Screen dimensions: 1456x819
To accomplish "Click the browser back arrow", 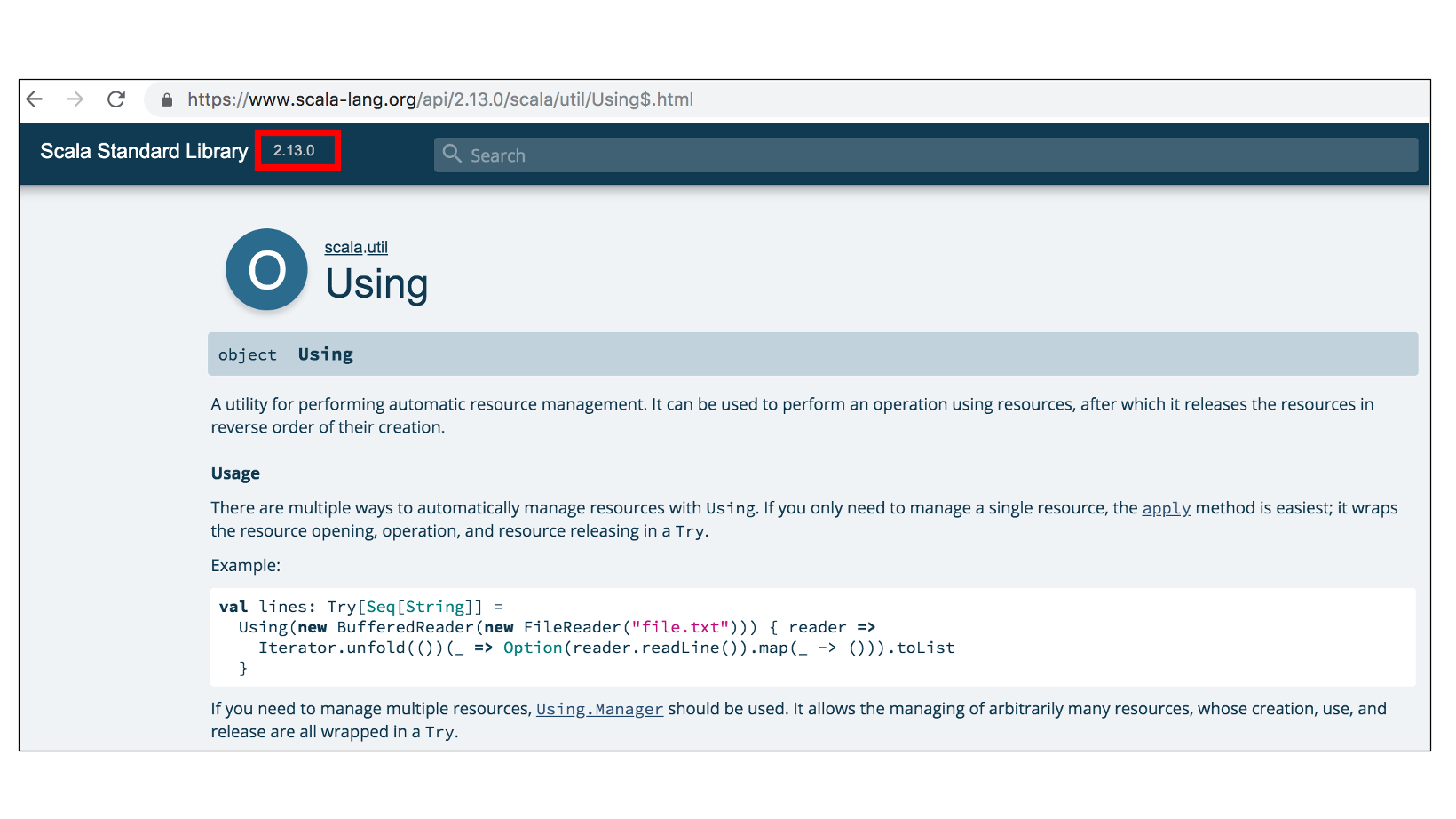I will pos(35,99).
